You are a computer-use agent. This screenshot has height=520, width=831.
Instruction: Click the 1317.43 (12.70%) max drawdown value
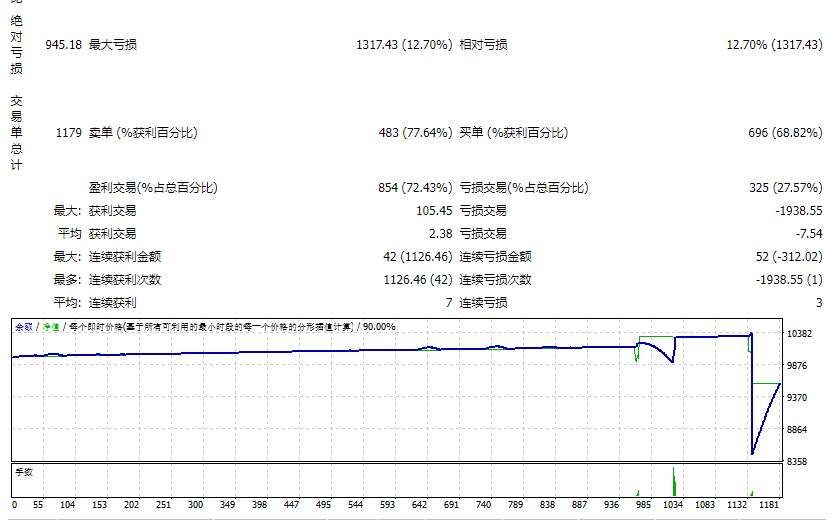(x=404, y=45)
